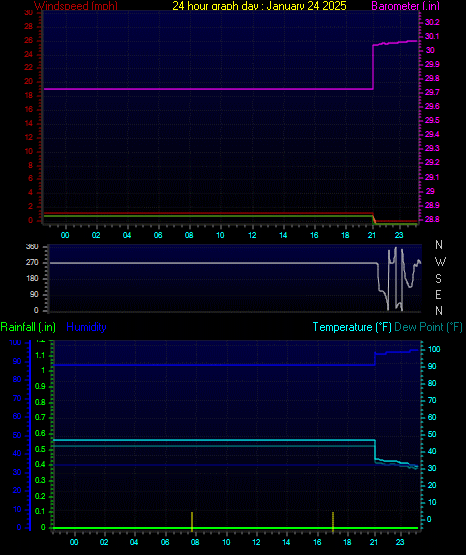Click the flat white wind direction line
This screenshot has width=466, height=555.
[x=213, y=263]
